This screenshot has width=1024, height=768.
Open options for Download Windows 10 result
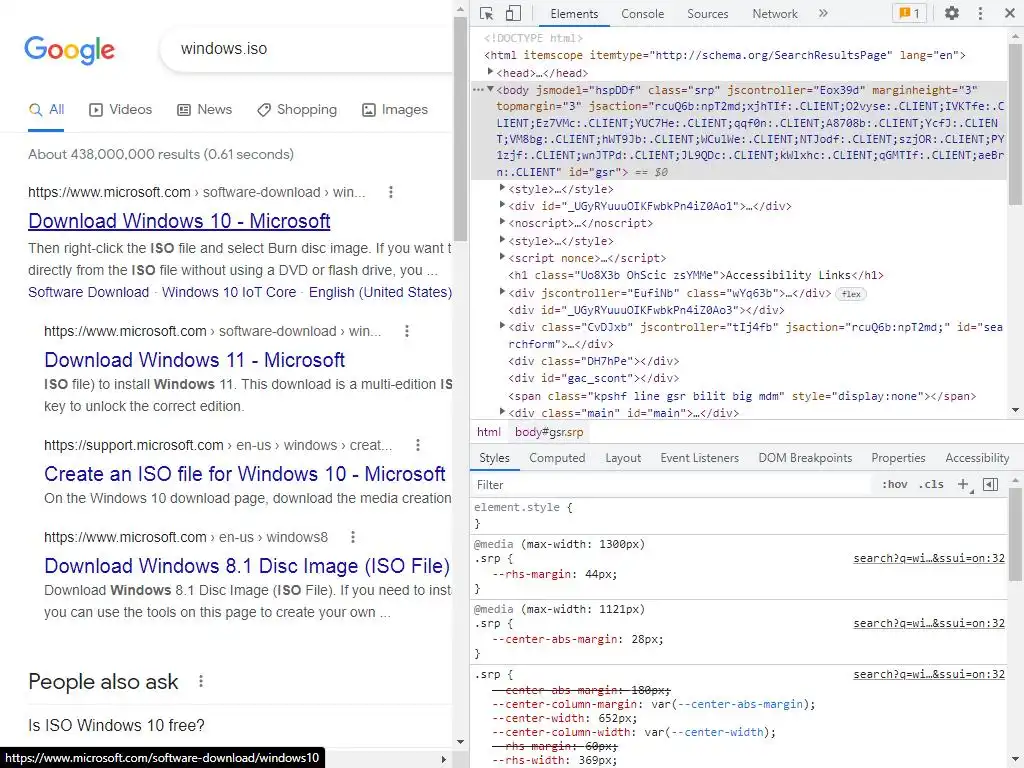coord(391,192)
